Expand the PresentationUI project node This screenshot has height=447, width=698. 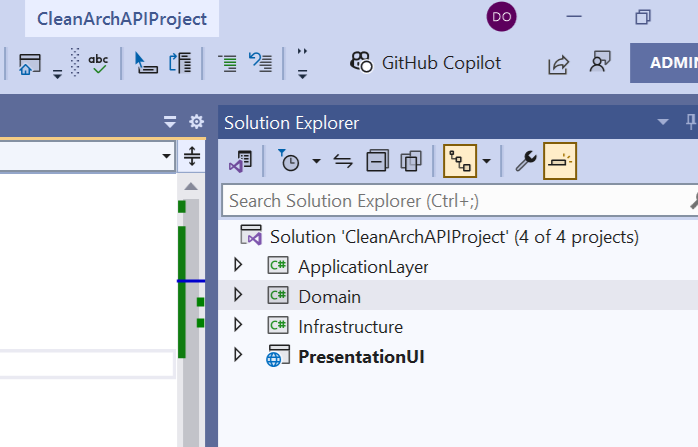click(238, 355)
